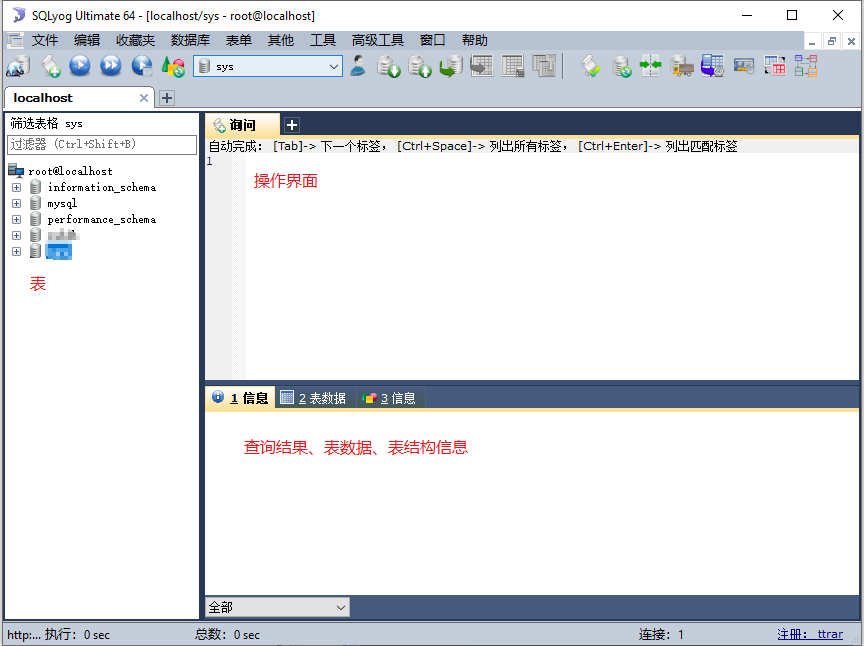The width and height of the screenshot is (864, 646).
Task: Open the 工具 menu
Action: pyautogui.click(x=323, y=40)
